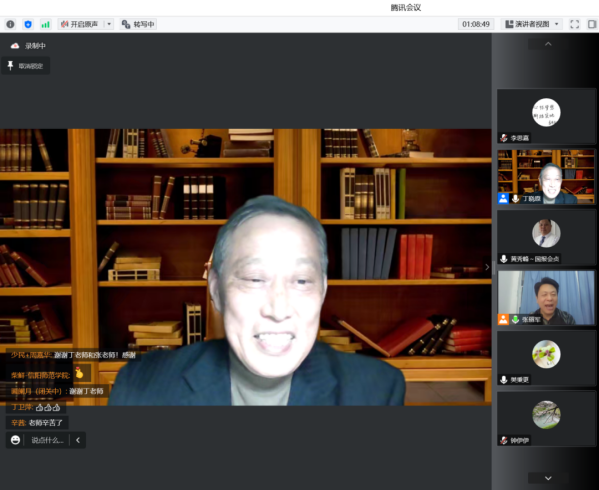599x490 pixels.
Task: Open the dropdown arrow beside 开启原声
Action: pos(109,24)
